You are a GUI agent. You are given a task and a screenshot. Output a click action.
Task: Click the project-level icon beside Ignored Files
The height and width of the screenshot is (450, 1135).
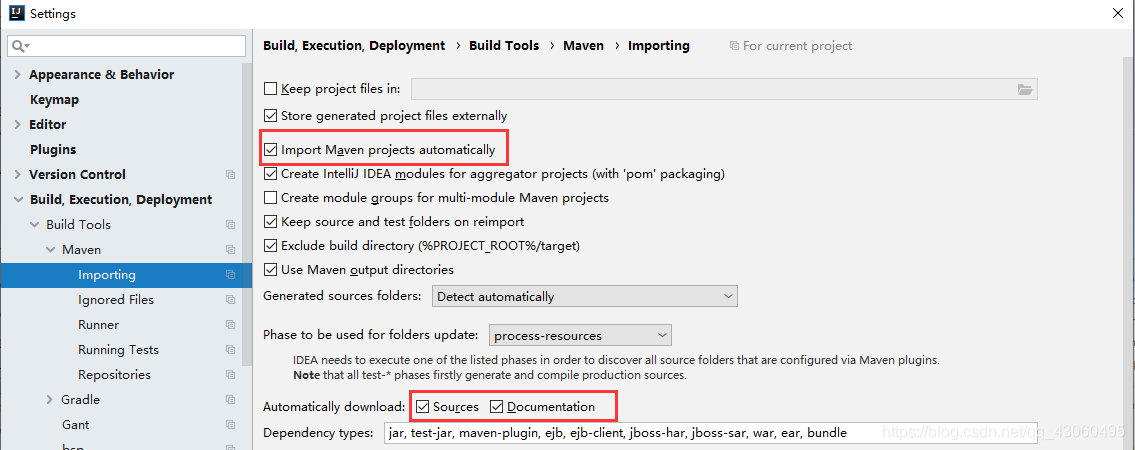tap(230, 300)
